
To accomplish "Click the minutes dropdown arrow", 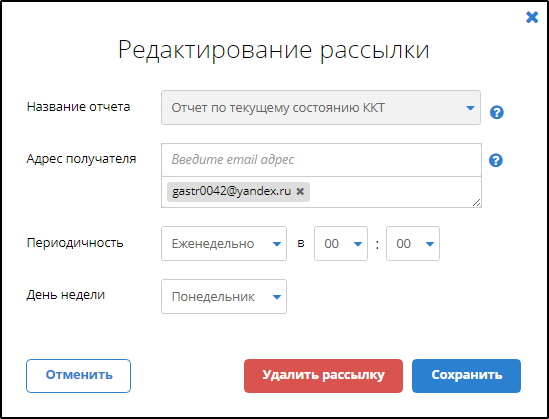I will pos(430,244).
